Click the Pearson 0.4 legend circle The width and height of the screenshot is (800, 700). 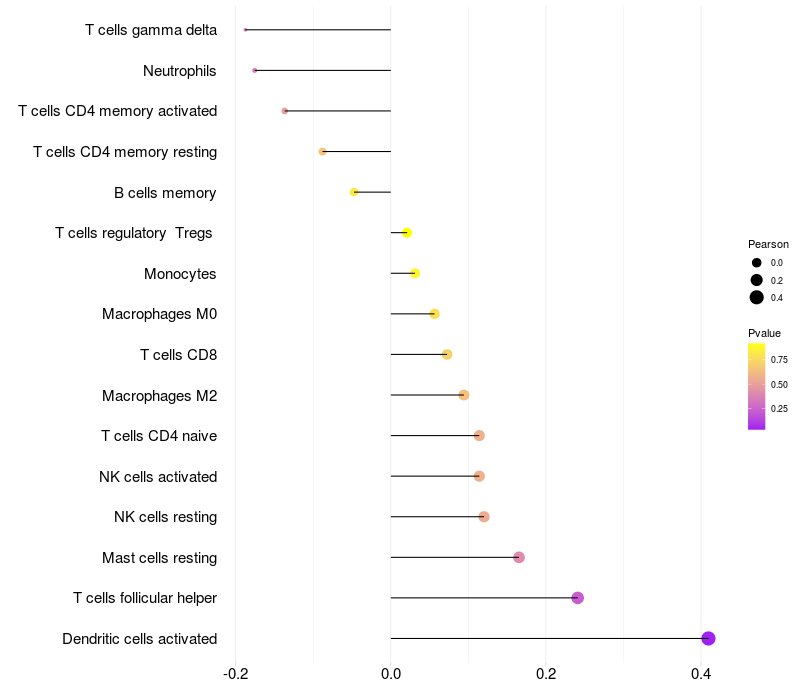coord(756,297)
